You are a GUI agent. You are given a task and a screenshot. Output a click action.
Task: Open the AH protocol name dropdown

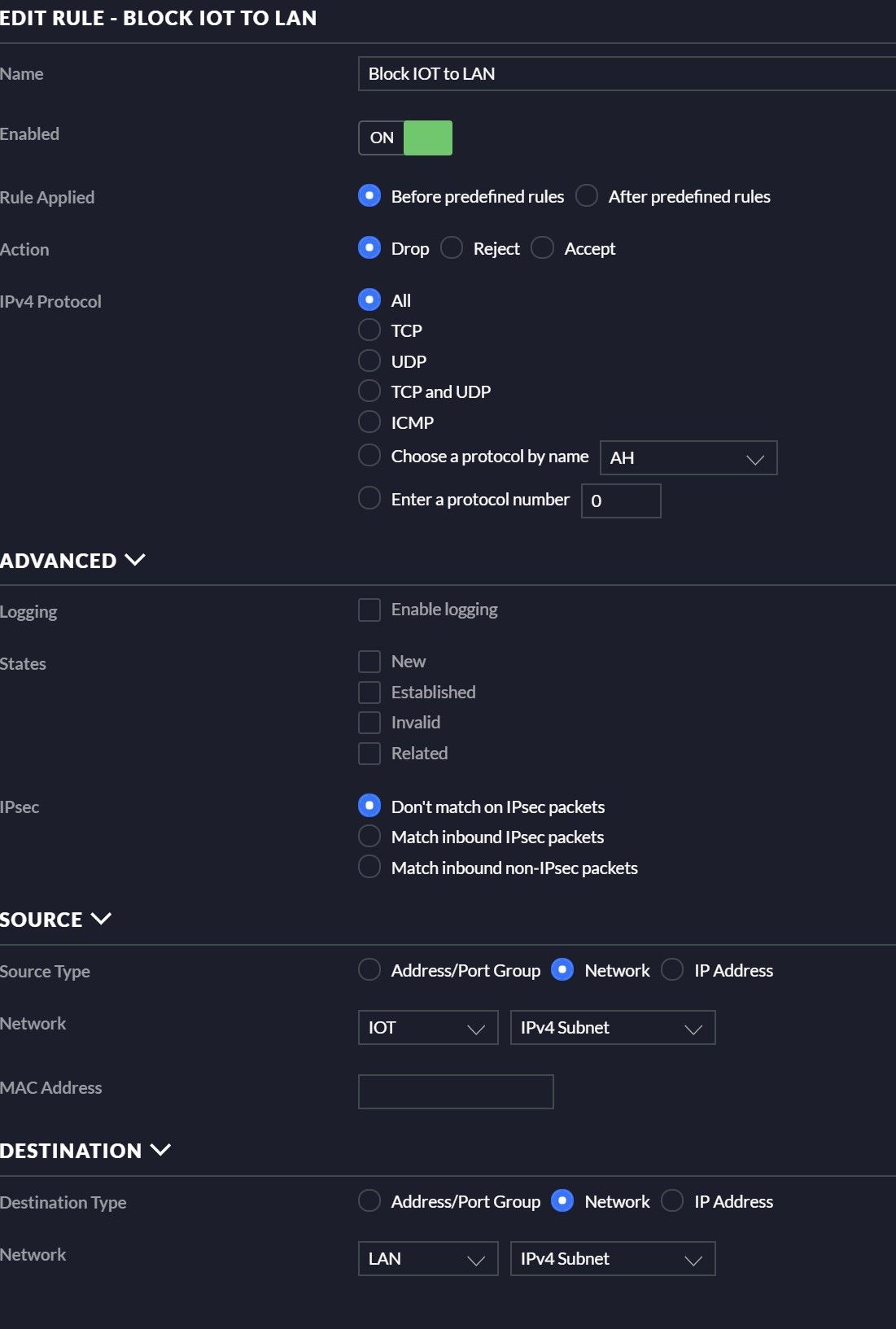688,457
